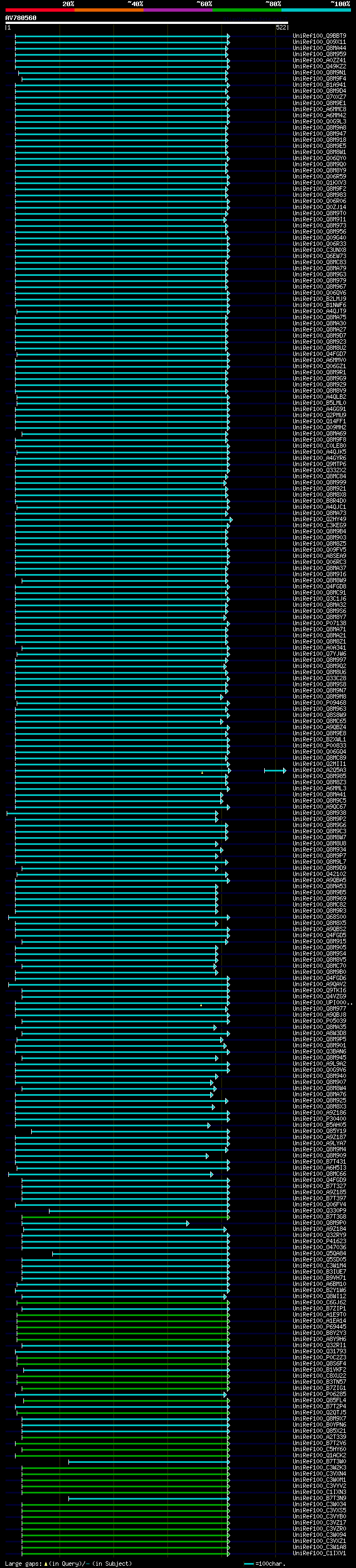Select hit label UniRef100_B7T3N9

tap(319, 1498)
